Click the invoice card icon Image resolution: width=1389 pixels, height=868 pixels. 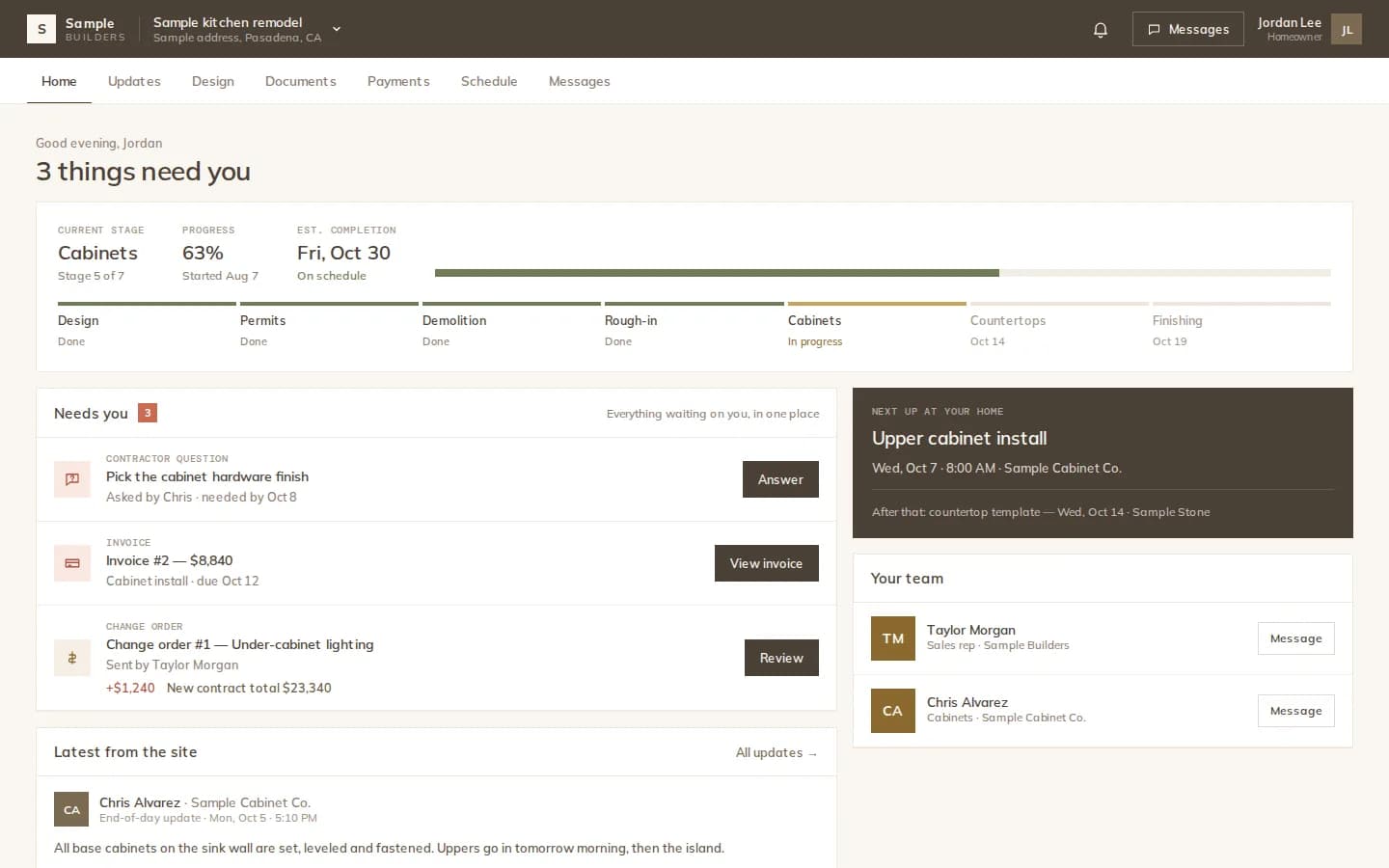(72, 563)
